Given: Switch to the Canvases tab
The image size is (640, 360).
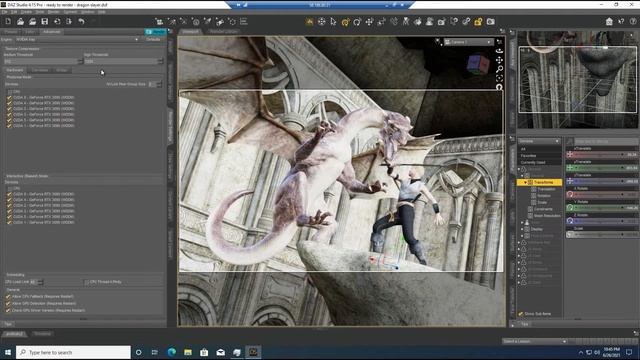Looking at the screenshot, I should pos(40,70).
